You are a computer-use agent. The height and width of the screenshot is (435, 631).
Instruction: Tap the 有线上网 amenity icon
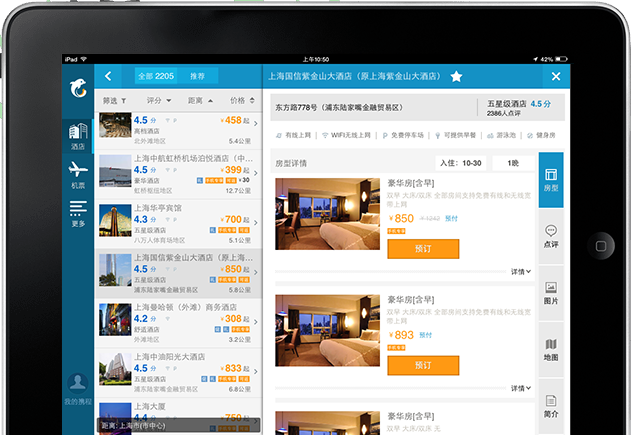coord(278,136)
